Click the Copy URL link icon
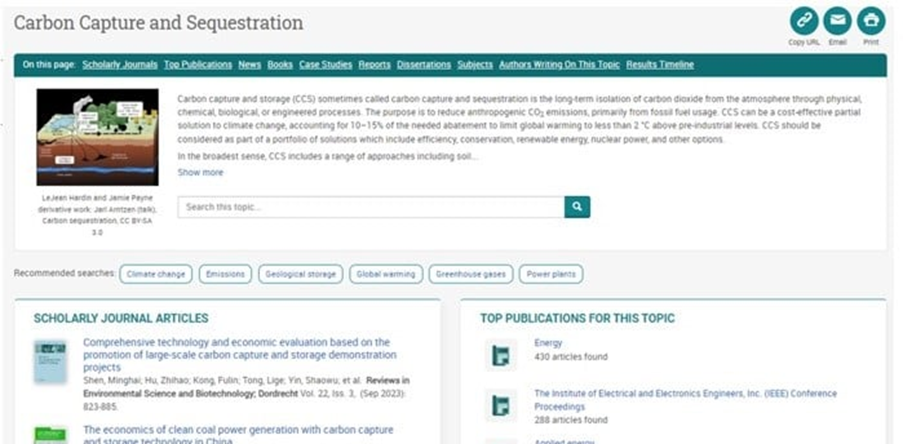The height and width of the screenshot is (444, 903). (x=804, y=20)
